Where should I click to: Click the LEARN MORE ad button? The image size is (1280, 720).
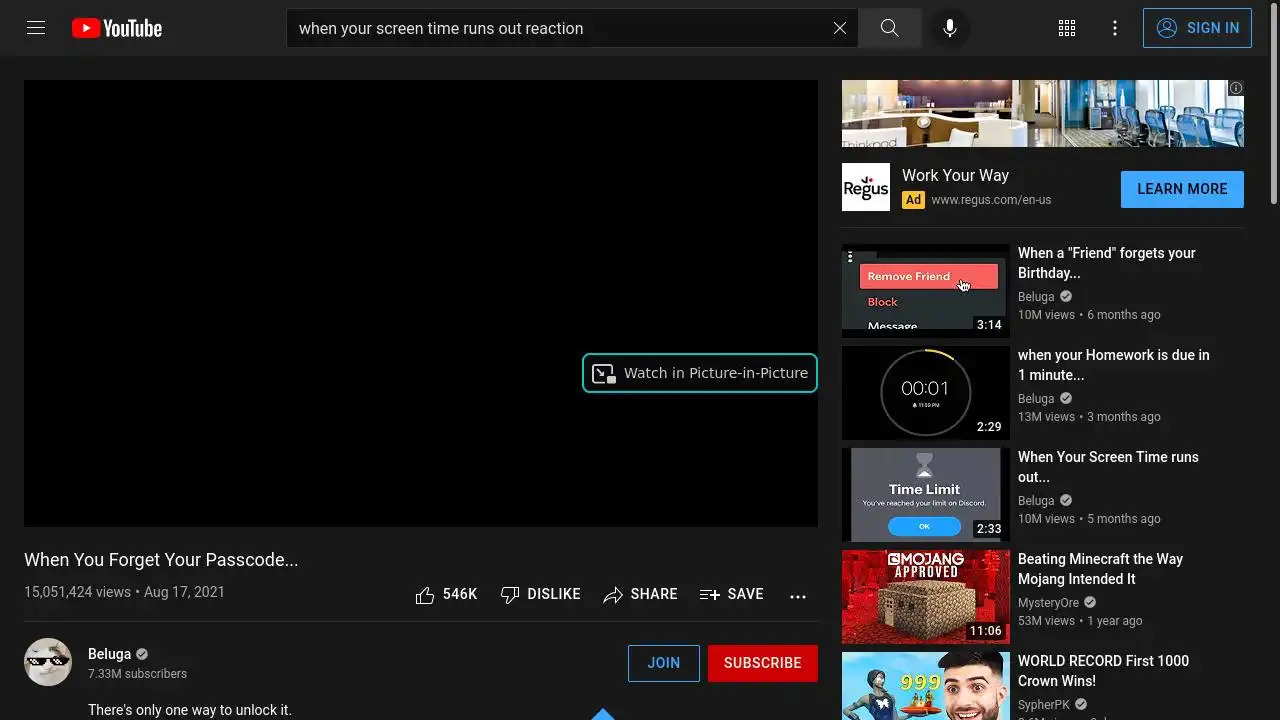pos(1182,189)
